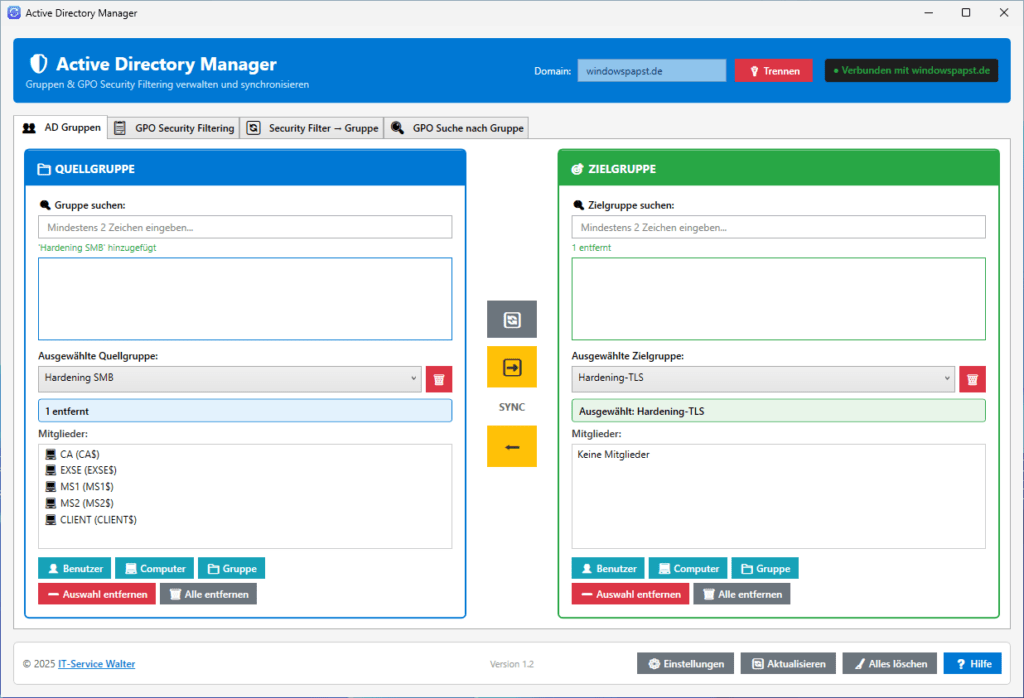Click the dark swap icon between the panels
Image resolution: width=1024 pixels, height=698 pixels.
(512, 319)
